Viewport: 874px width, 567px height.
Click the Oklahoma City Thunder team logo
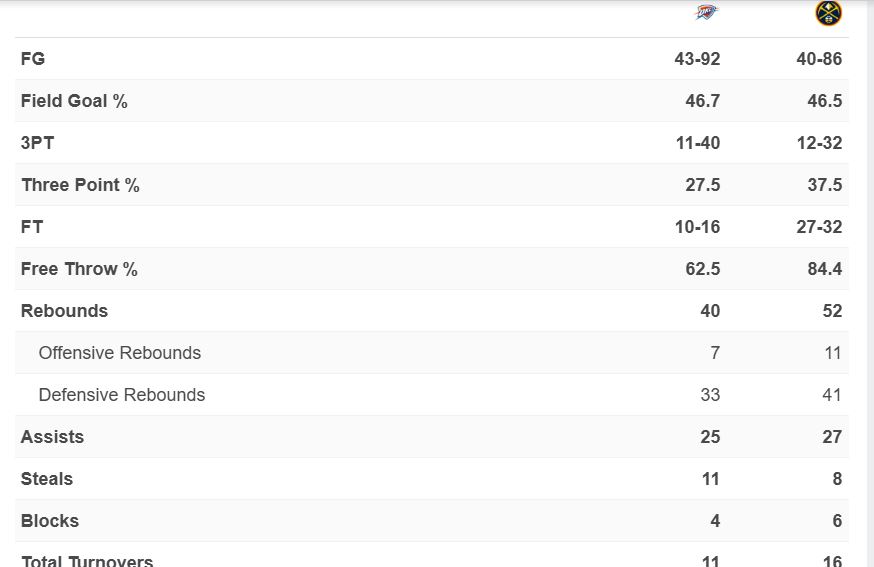click(x=706, y=13)
